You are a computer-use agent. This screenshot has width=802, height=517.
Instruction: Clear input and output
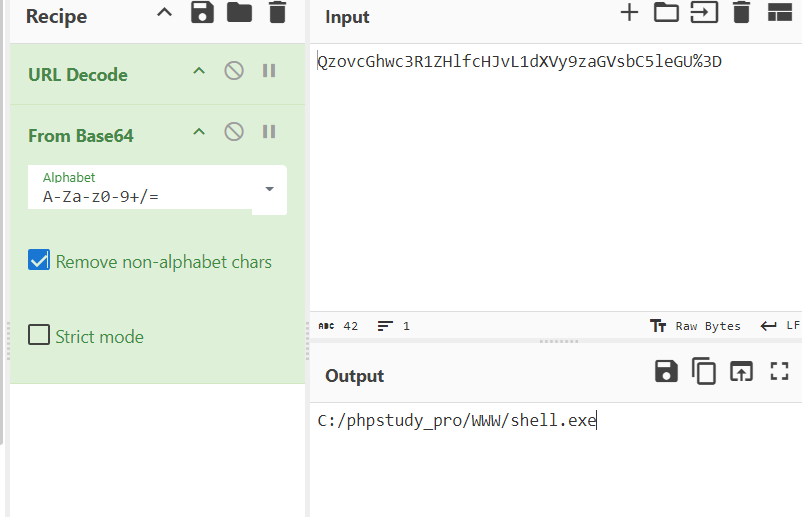click(741, 13)
